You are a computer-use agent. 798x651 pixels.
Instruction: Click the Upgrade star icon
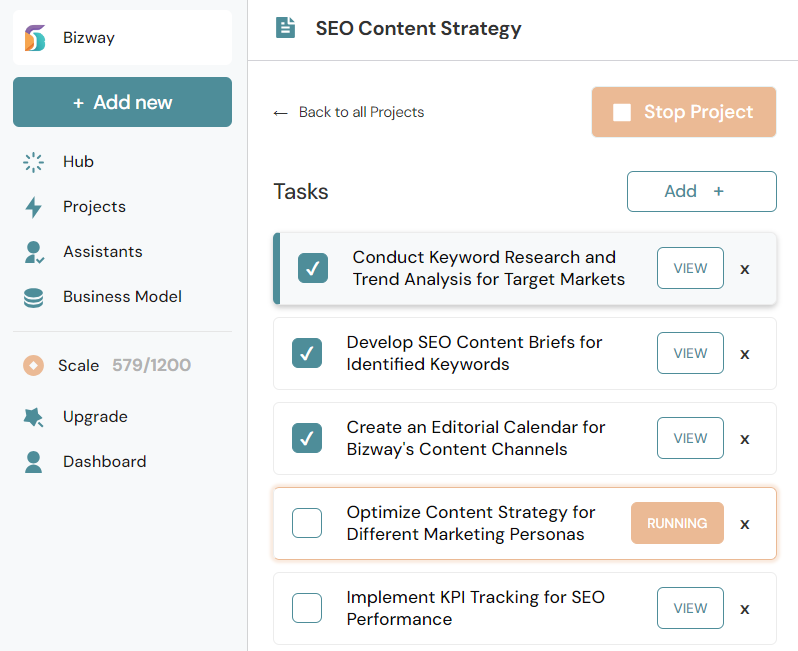pos(34,417)
